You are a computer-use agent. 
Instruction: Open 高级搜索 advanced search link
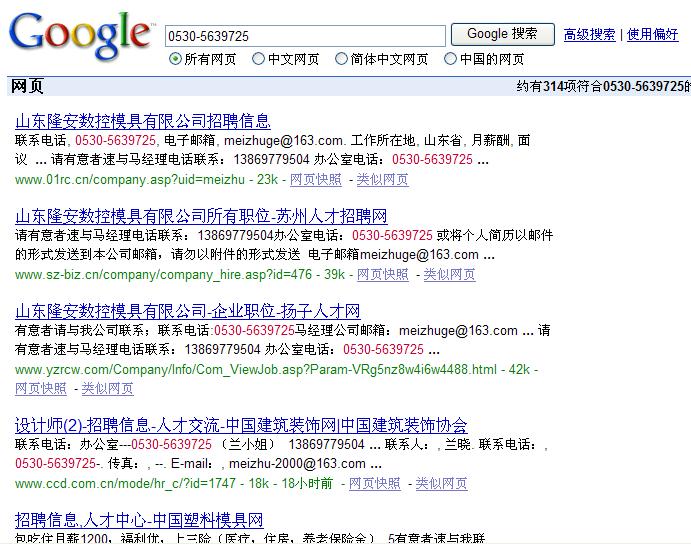click(x=589, y=34)
